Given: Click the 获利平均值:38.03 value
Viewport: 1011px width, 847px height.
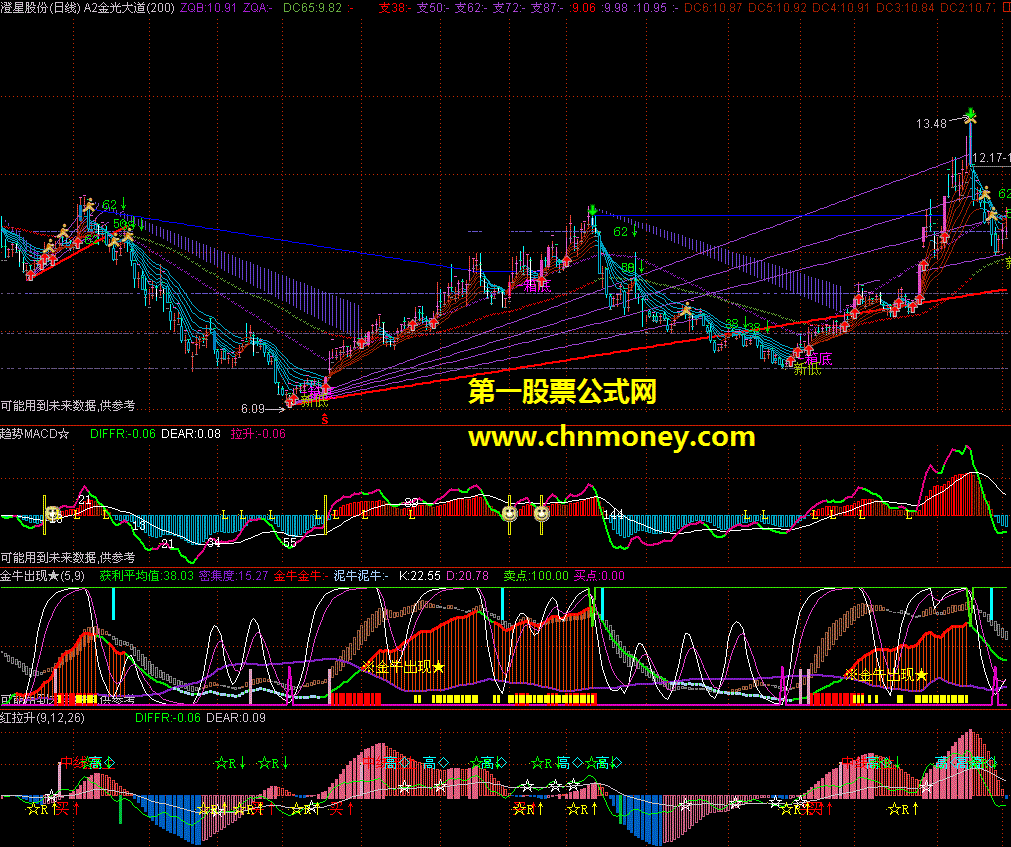Looking at the screenshot, I should [146, 576].
